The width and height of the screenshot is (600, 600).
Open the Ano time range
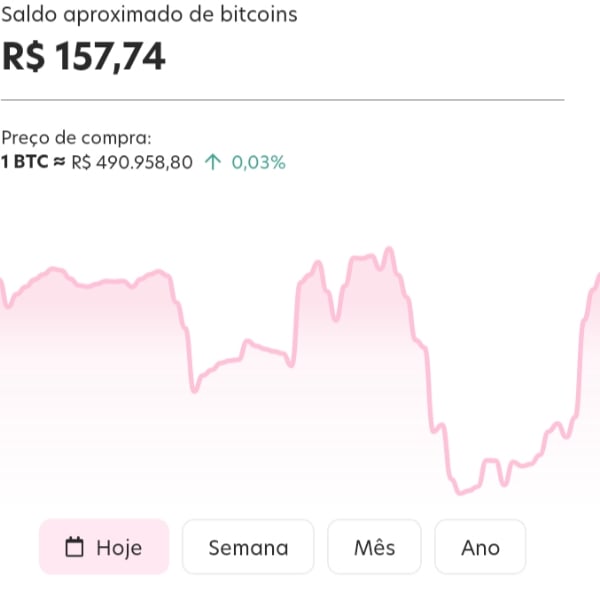[480, 547]
